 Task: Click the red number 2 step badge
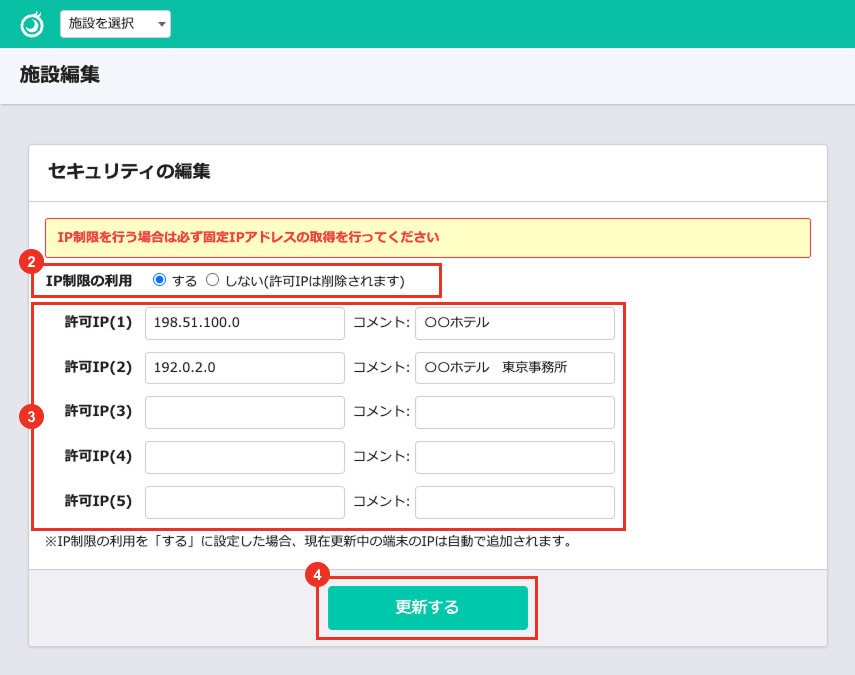pos(32,262)
